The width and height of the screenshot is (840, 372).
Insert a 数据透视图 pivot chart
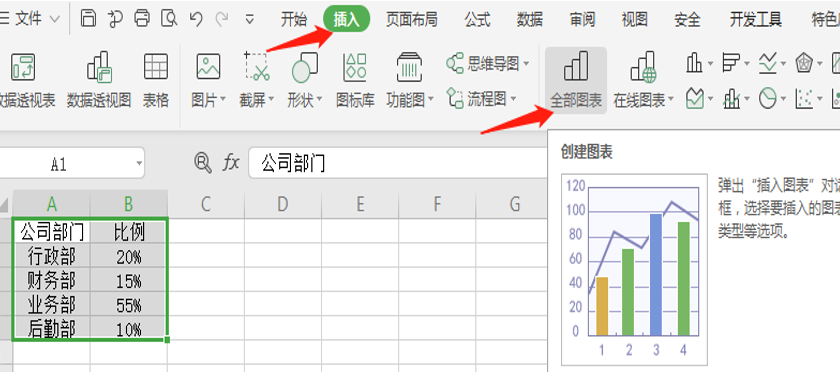click(x=99, y=79)
